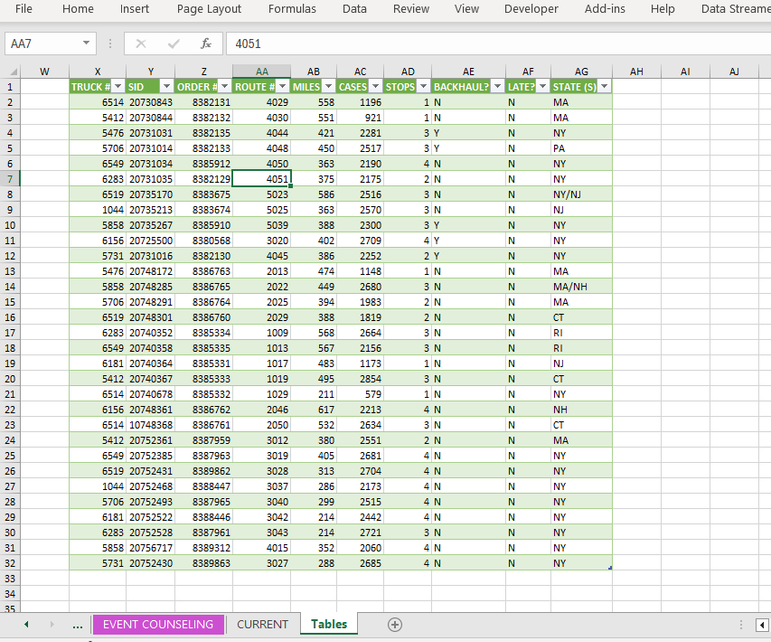The width and height of the screenshot is (771, 642).
Task: Click the Name Box showing AA7
Action: point(42,44)
